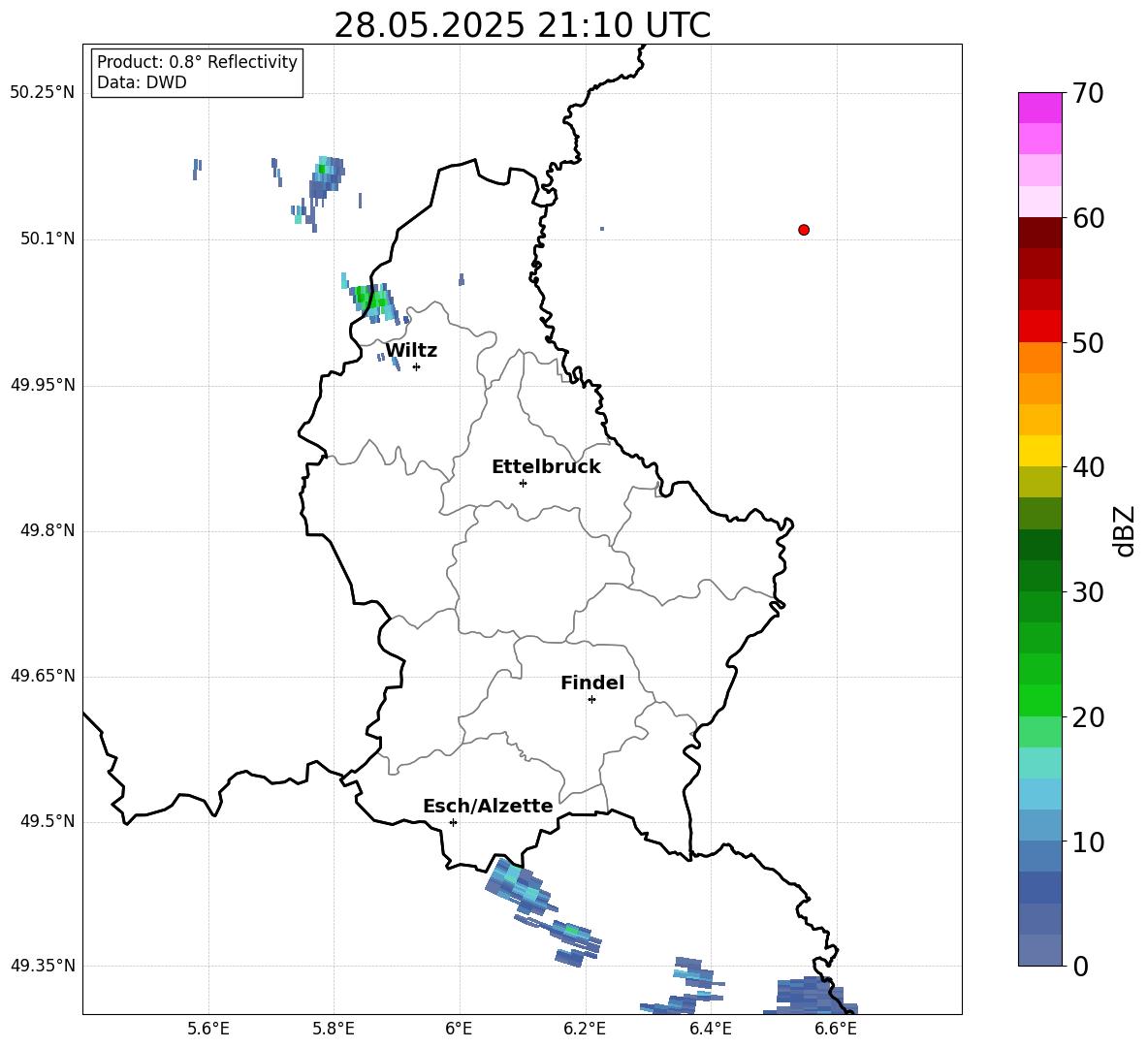Click the Ettelbruck location cross marker
The image size is (1148, 1048).
tap(523, 483)
